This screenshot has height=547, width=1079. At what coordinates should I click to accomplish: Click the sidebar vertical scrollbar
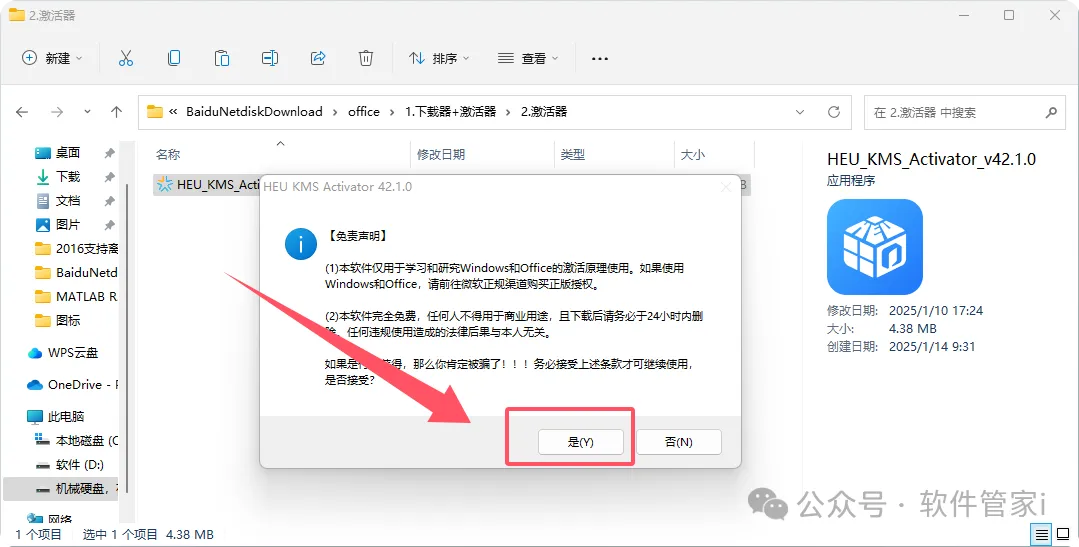coord(127,337)
